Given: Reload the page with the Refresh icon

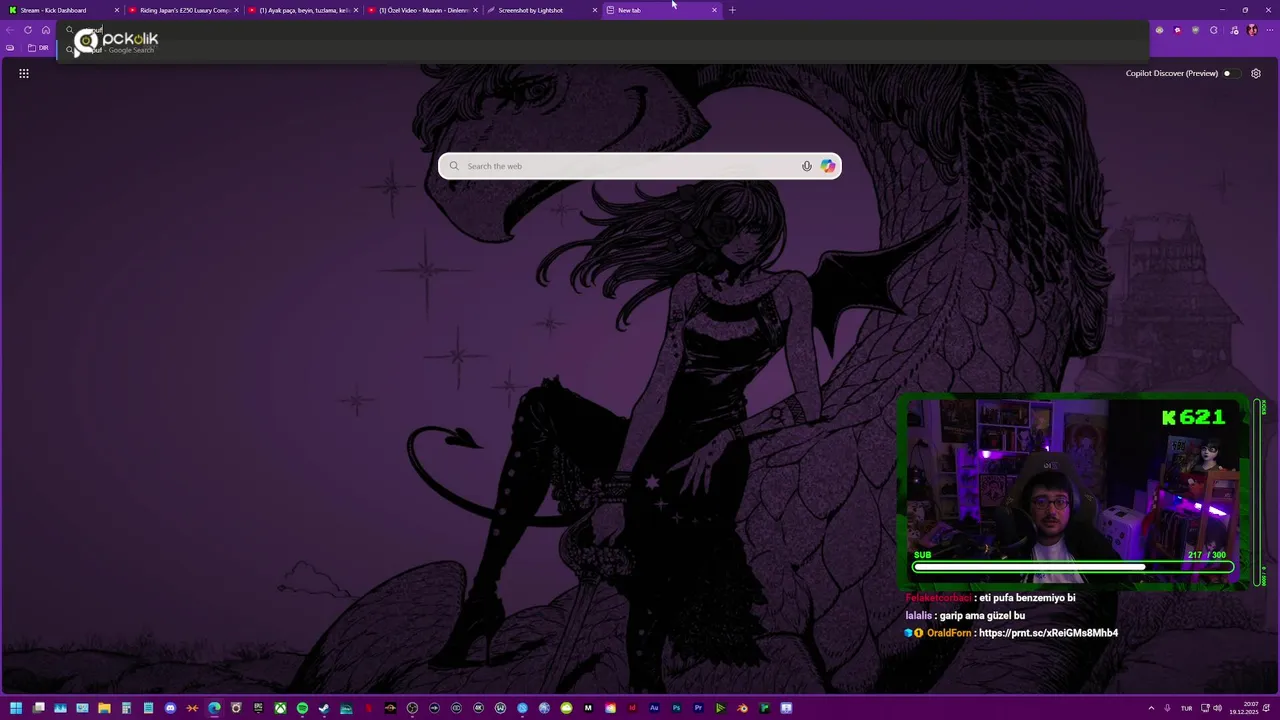Looking at the screenshot, I should coord(28,30).
